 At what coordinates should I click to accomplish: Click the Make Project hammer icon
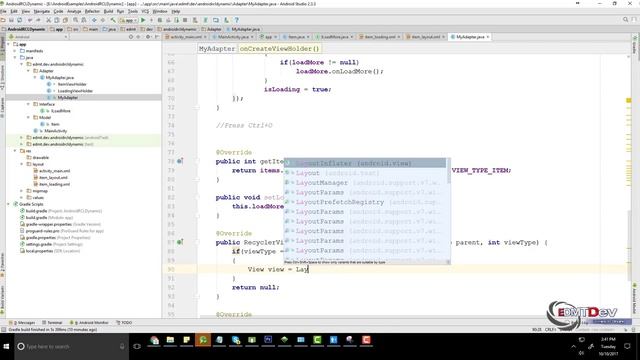point(113,20)
